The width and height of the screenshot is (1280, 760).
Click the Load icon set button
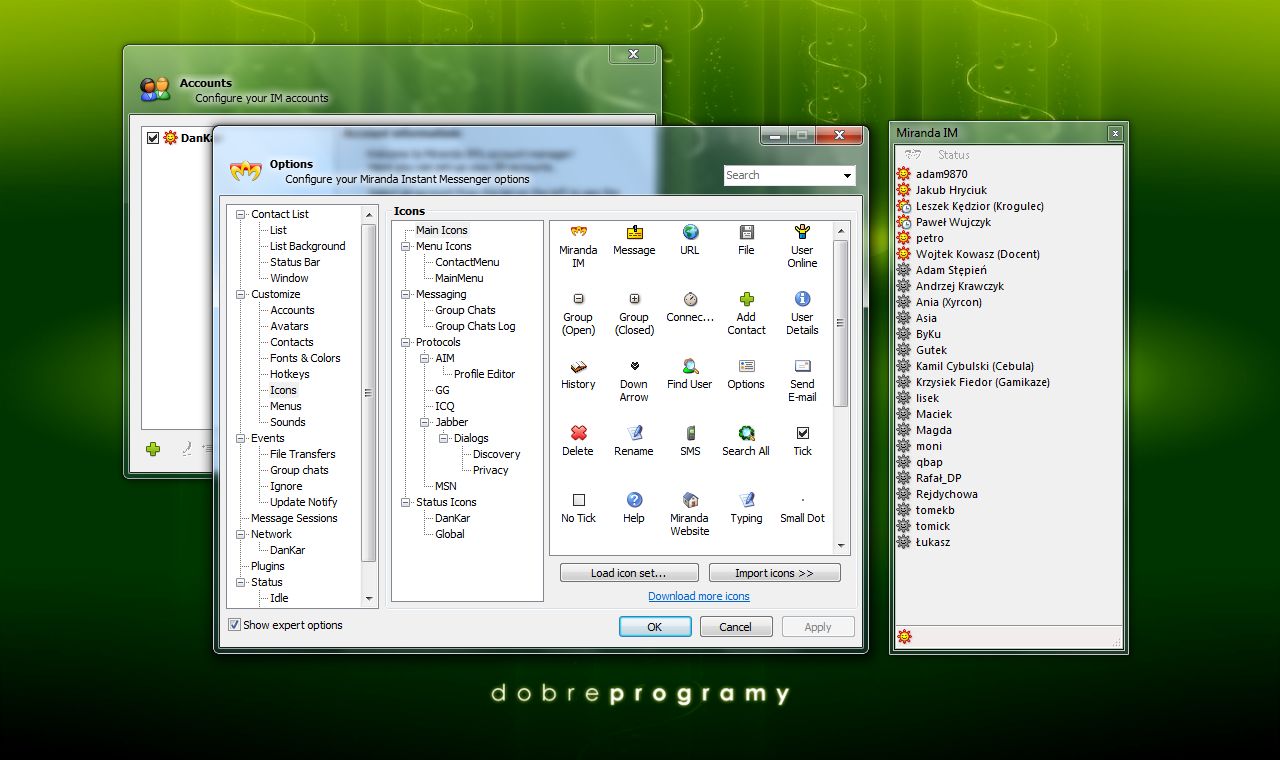click(628, 573)
